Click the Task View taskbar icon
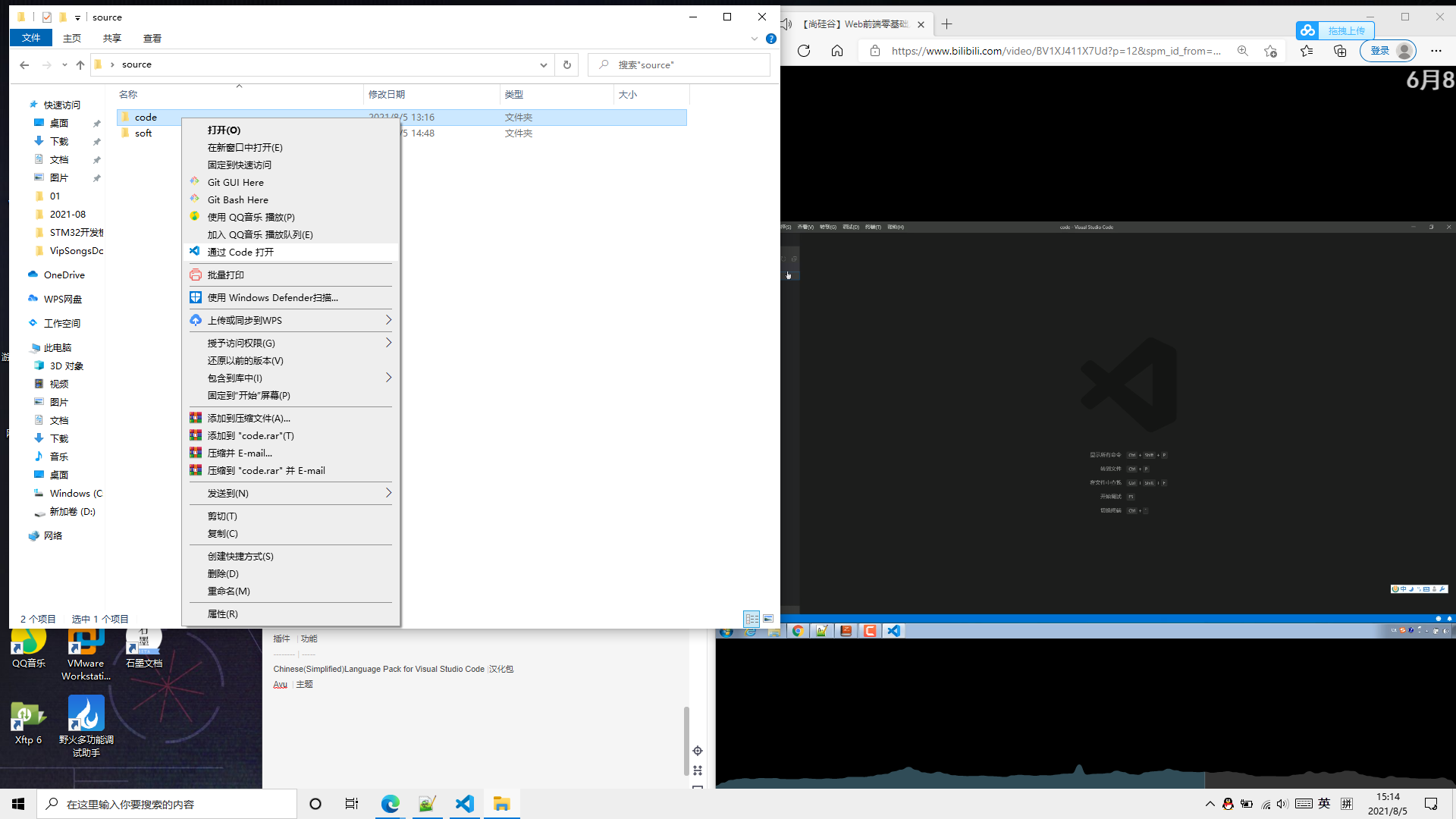 pos(352,804)
